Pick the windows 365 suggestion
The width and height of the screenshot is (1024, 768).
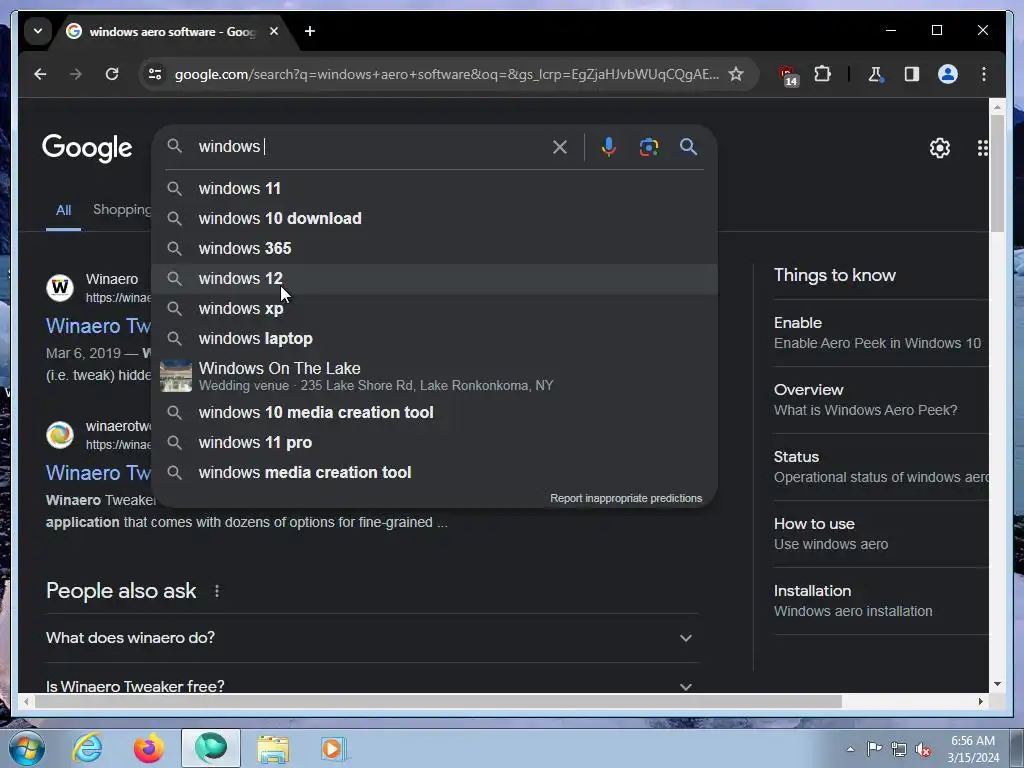pyautogui.click(x=434, y=249)
